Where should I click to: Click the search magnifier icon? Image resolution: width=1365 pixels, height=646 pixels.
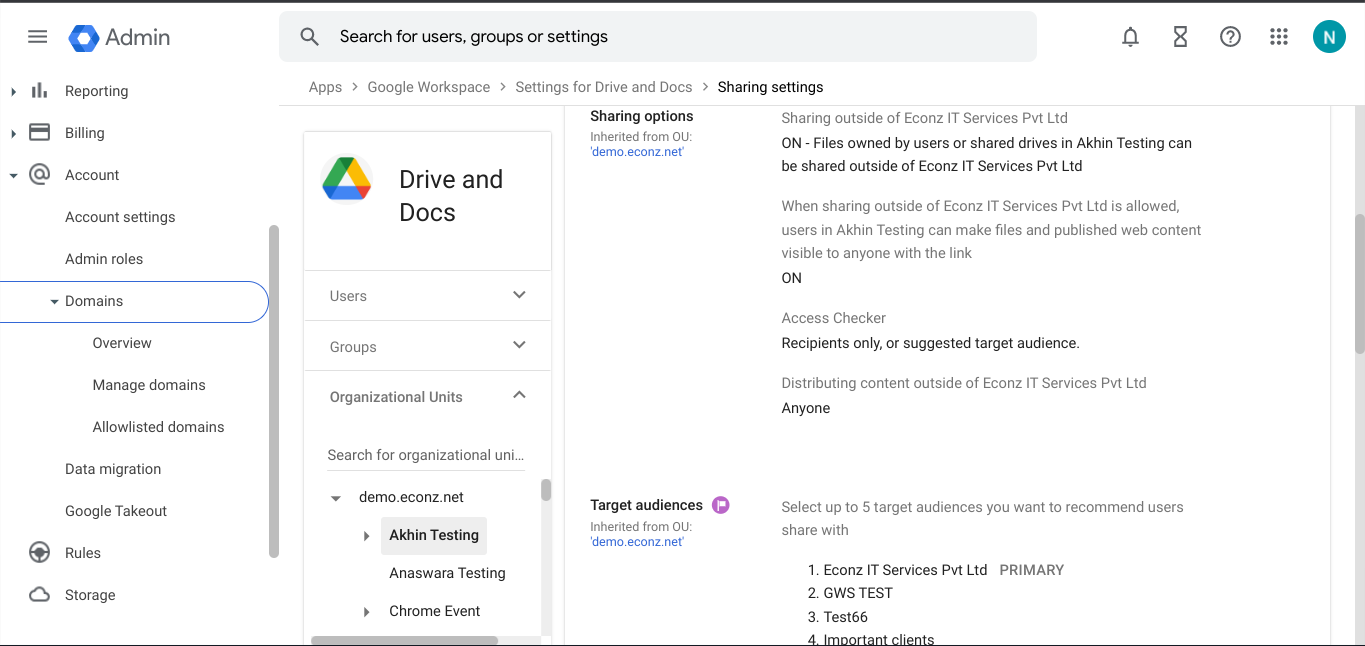pyautogui.click(x=310, y=37)
